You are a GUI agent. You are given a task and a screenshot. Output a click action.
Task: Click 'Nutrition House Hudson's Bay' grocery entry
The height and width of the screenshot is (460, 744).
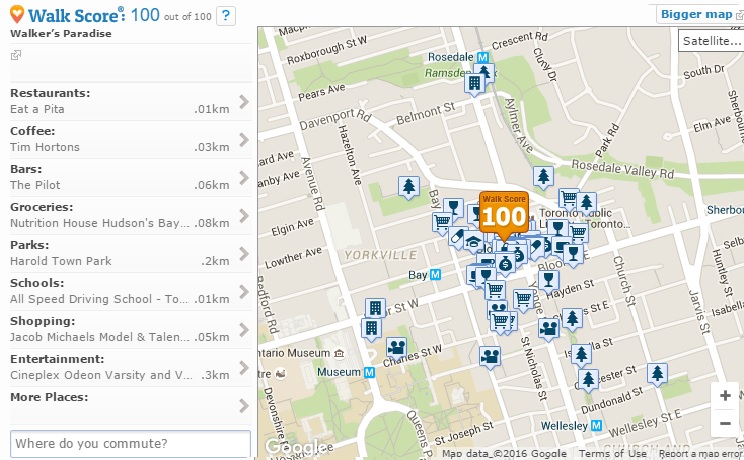click(x=100, y=223)
